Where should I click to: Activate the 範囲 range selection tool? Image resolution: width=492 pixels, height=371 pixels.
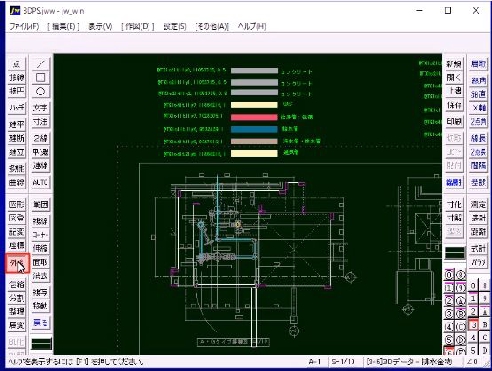40,204
